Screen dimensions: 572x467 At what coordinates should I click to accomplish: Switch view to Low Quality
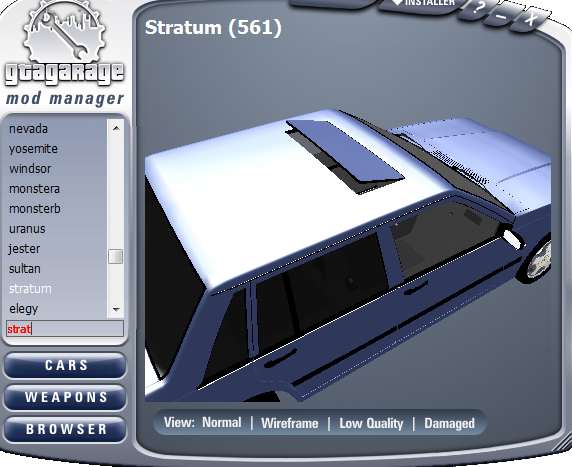pos(371,423)
